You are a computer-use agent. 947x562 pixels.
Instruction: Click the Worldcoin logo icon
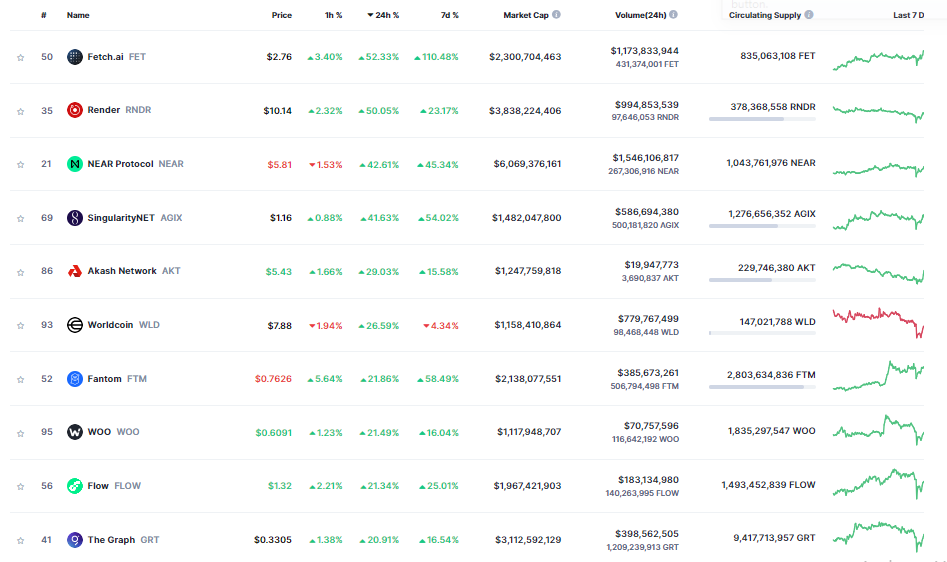tap(74, 325)
